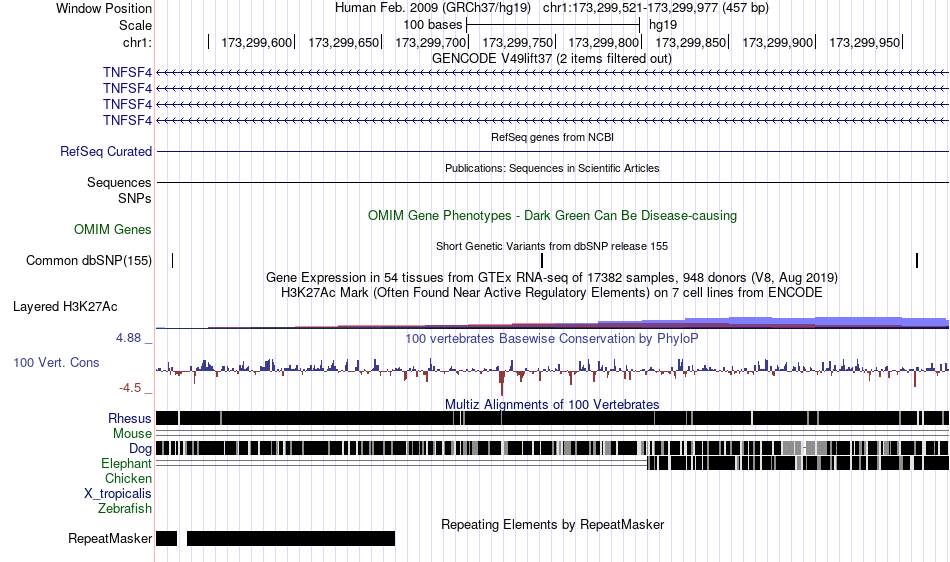Open OMIM Gene Phenotypes track title

pos(552,216)
